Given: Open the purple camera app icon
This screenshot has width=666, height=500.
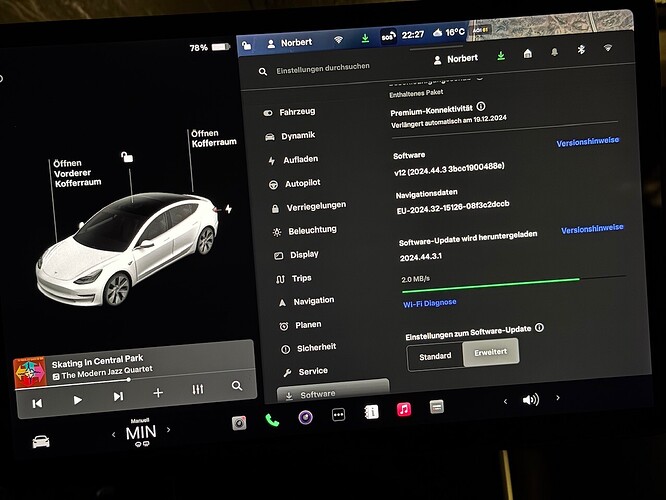Looking at the screenshot, I should tap(305, 418).
